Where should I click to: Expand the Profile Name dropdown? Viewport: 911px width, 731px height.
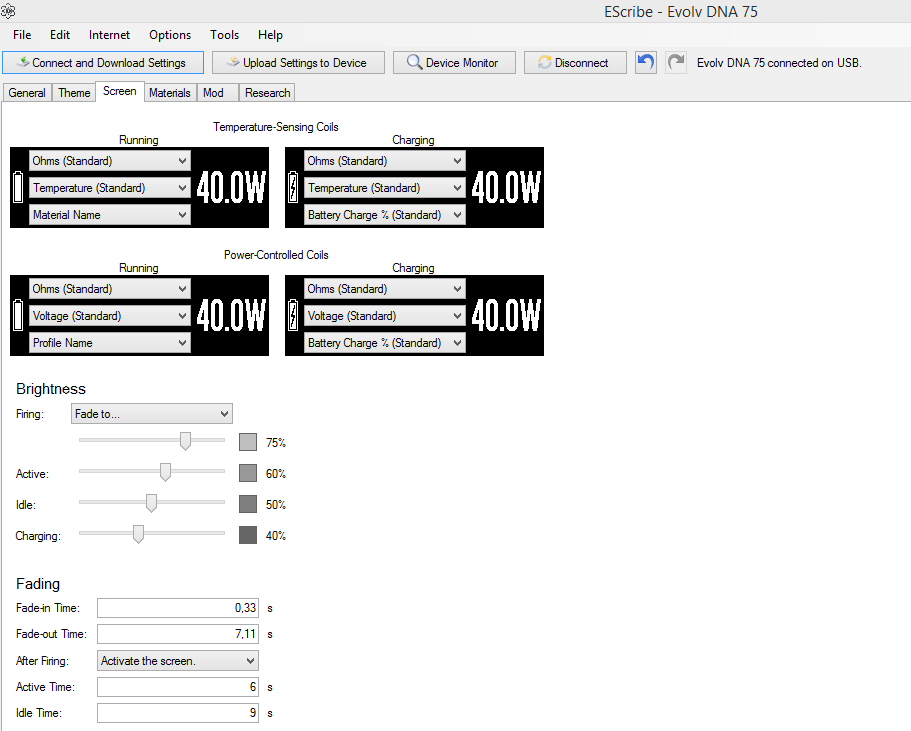click(x=110, y=343)
